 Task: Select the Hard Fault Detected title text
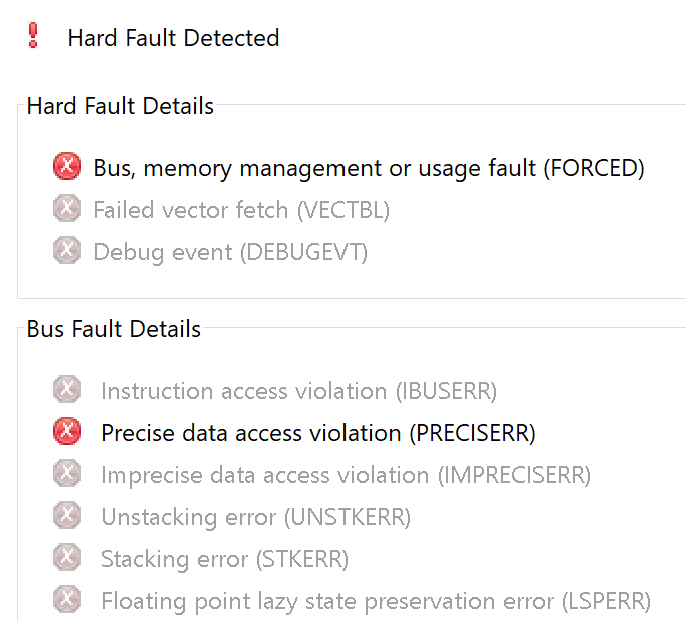coord(173,38)
